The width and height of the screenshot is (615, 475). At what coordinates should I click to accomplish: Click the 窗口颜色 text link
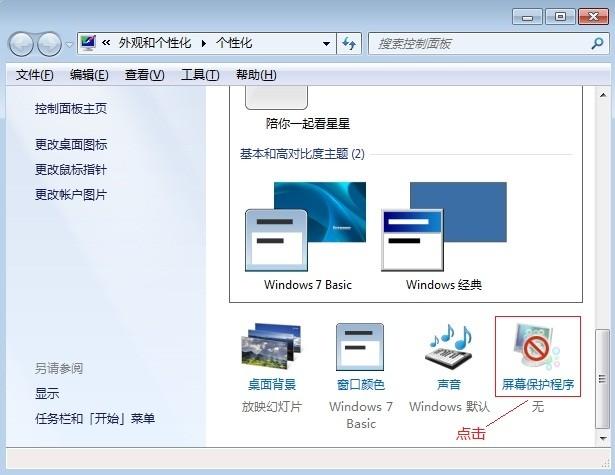360,384
